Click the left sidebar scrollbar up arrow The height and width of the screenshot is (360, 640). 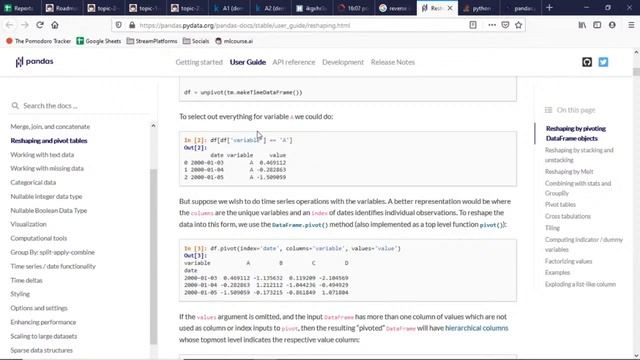pos(153,126)
